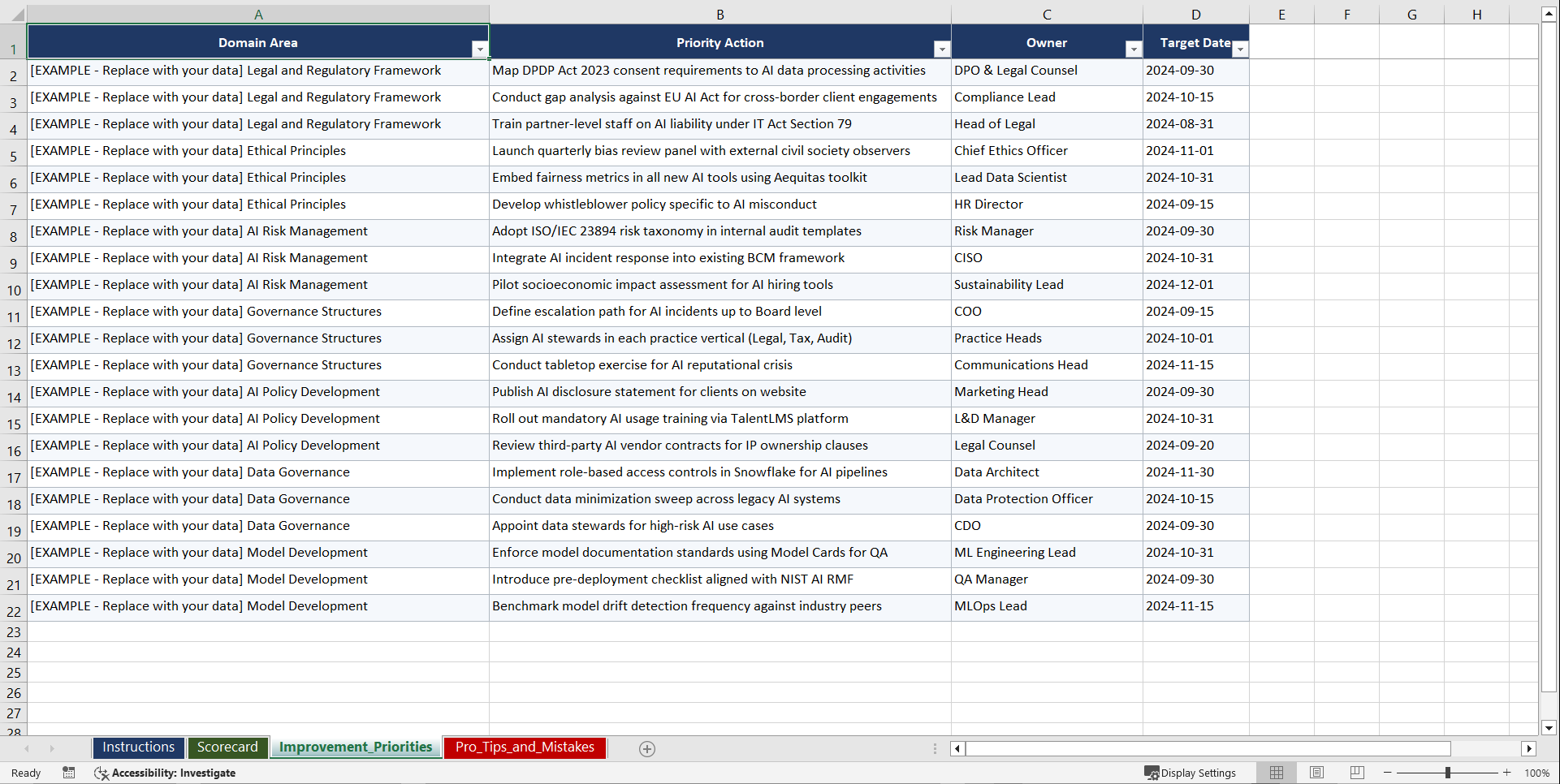Click the zoom slider handle
Screen dimensions: 1560x784
[x=1447, y=773]
